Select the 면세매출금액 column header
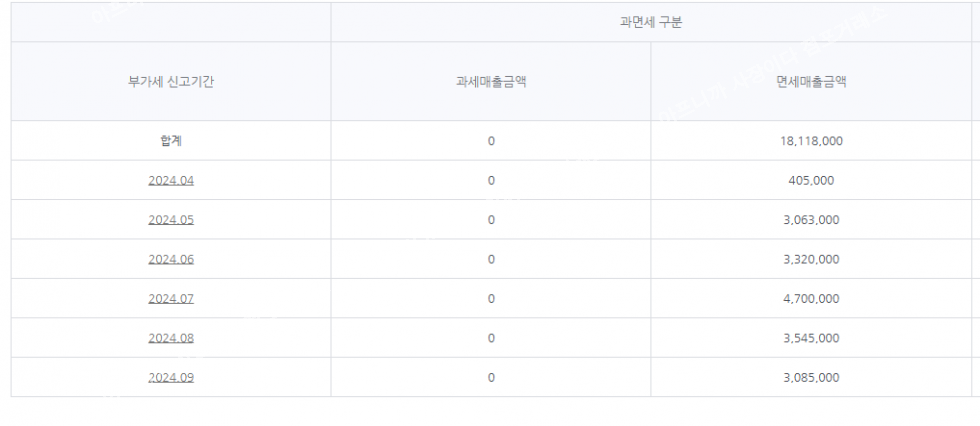The height and width of the screenshot is (426, 980). pyautogui.click(x=811, y=82)
